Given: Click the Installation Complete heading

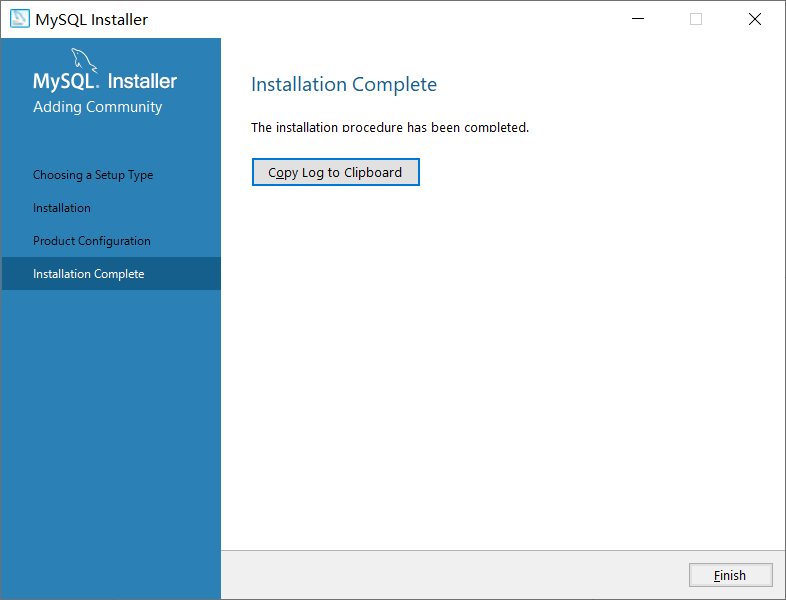Looking at the screenshot, I should coord(344,84).
